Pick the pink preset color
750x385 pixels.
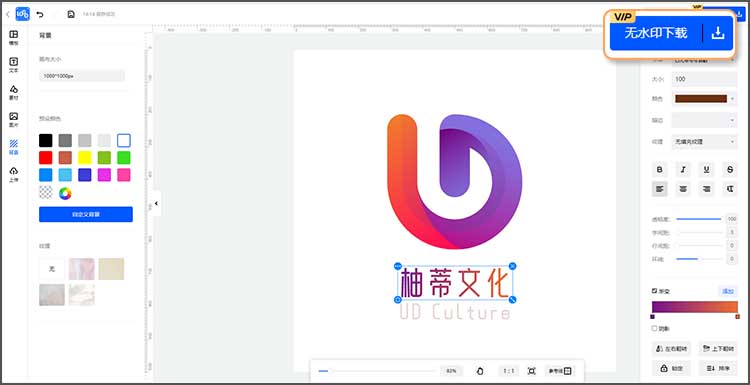point(124,175)
